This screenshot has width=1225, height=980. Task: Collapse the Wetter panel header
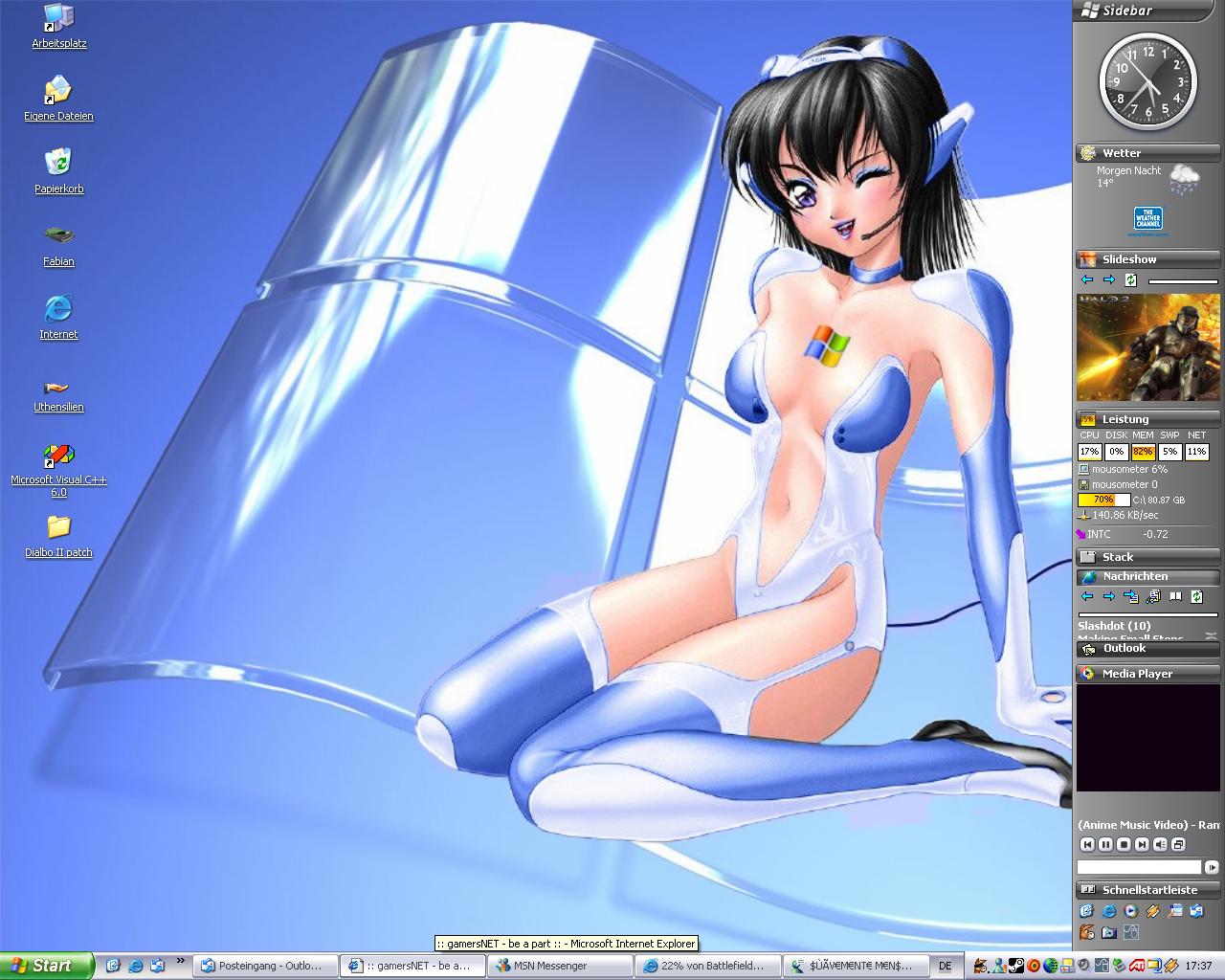click(x=1147, y=153)
